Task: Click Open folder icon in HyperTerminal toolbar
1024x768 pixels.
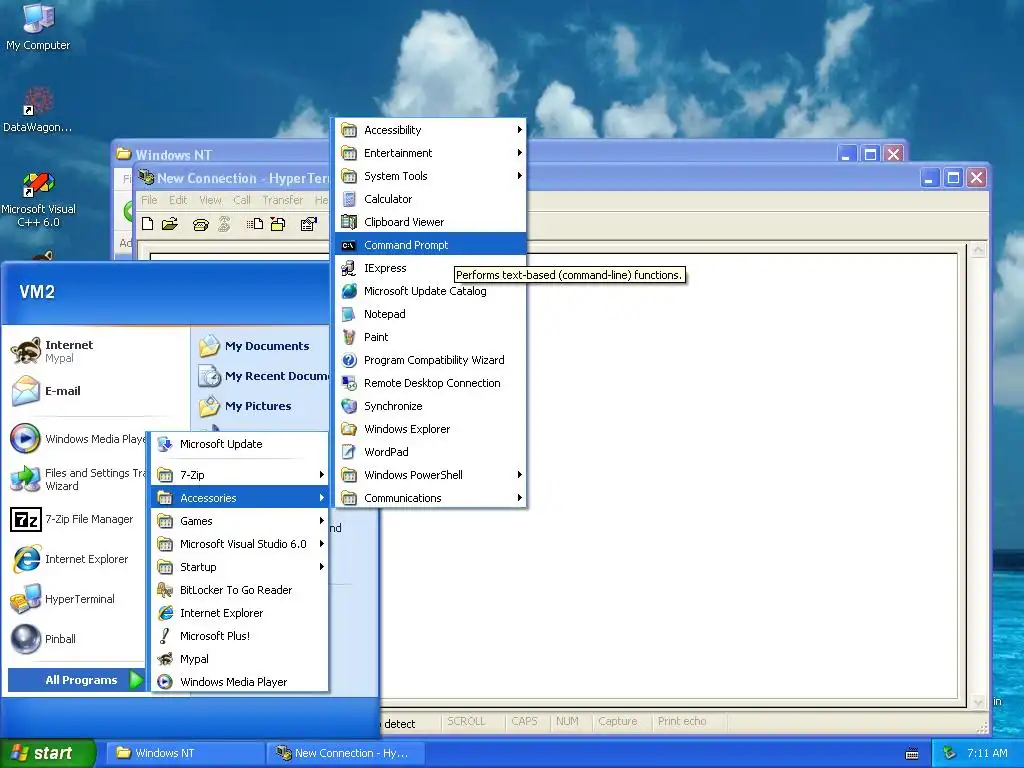Action: pos(170,224)
